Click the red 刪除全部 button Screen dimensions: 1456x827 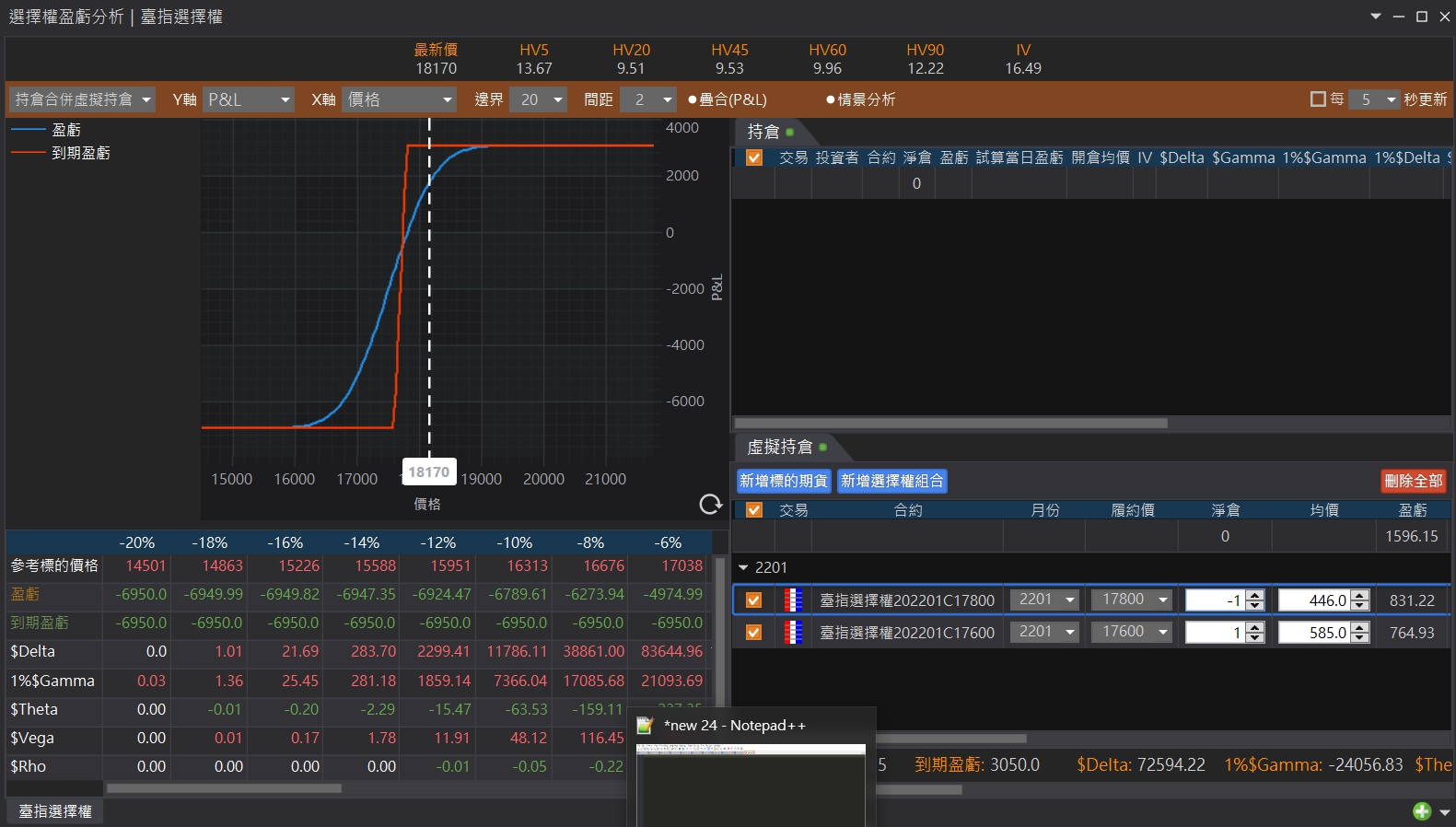[x=1414, y=481]
